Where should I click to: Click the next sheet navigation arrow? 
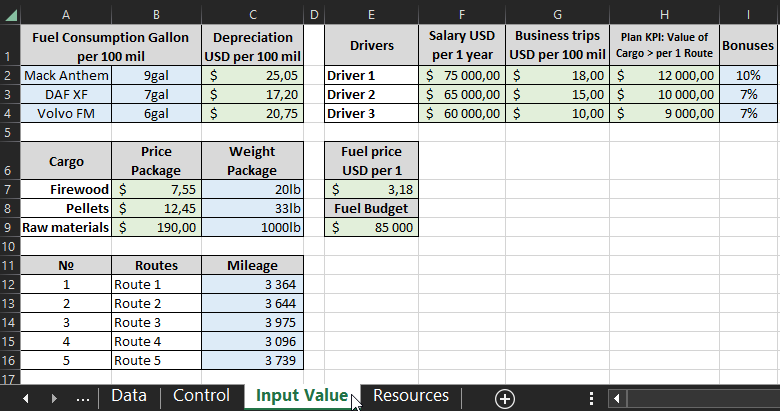click(54, 398)
